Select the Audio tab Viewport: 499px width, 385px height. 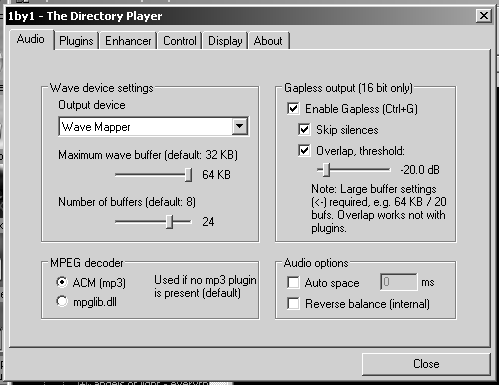click(x=31, y=39)
